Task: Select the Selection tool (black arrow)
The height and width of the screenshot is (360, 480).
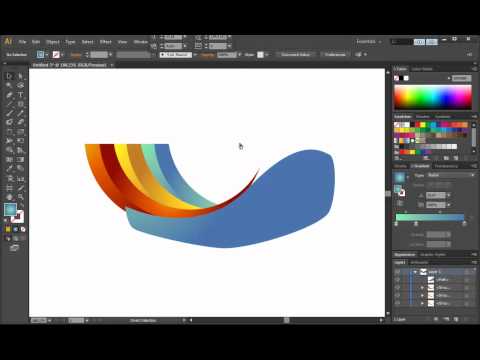Action: tap(9, 76)
